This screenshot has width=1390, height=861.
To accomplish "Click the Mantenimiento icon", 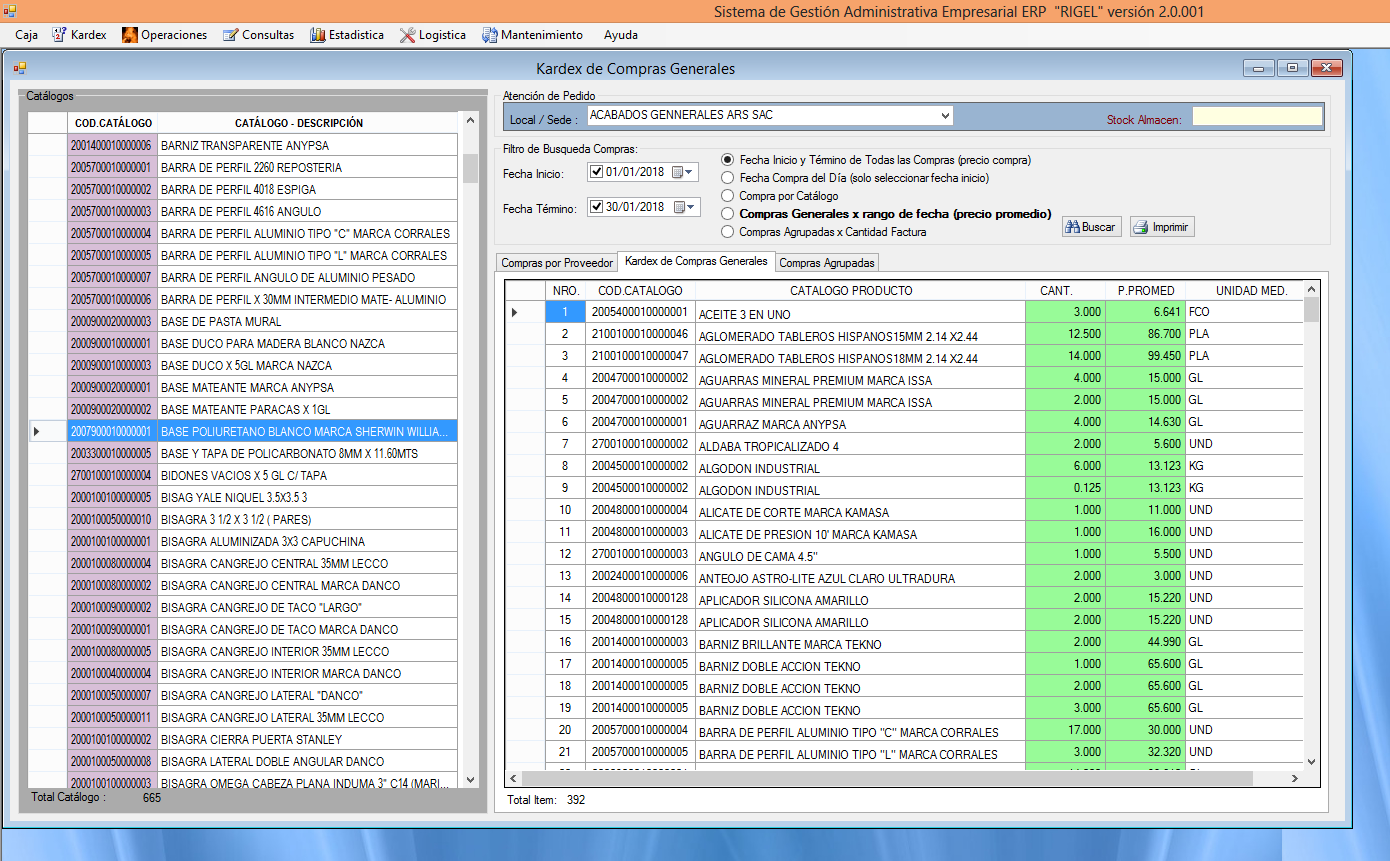I will [490, 34].
